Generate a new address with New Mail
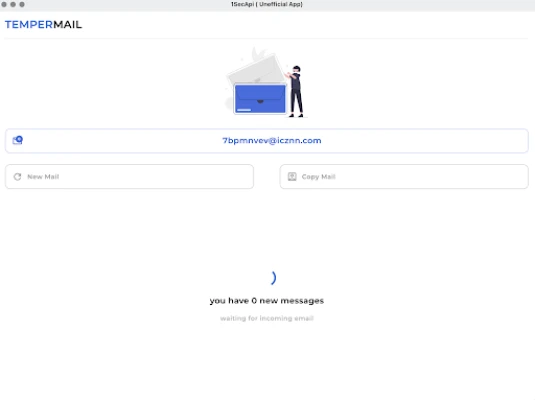535x400 pixels. coord(129,176)
